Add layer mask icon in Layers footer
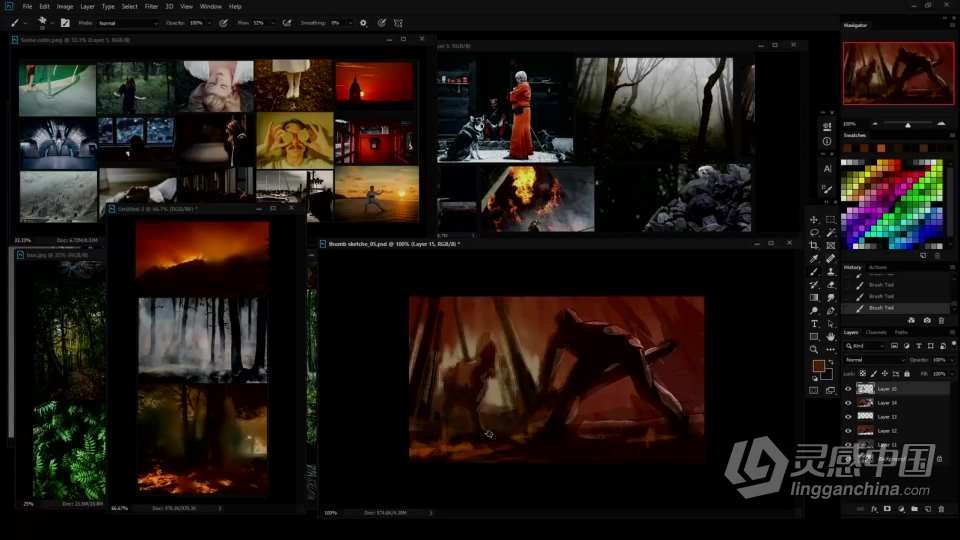The height and width of the screenshot is (540, 960). click(887, 509)
